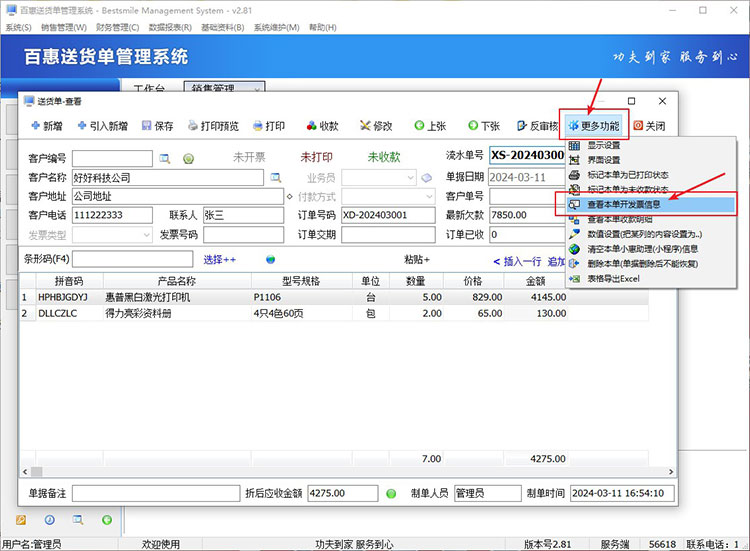Open the 财务管理(C) menu
The height and width of the screenshot is (551, 750).
tap(117, 28)
